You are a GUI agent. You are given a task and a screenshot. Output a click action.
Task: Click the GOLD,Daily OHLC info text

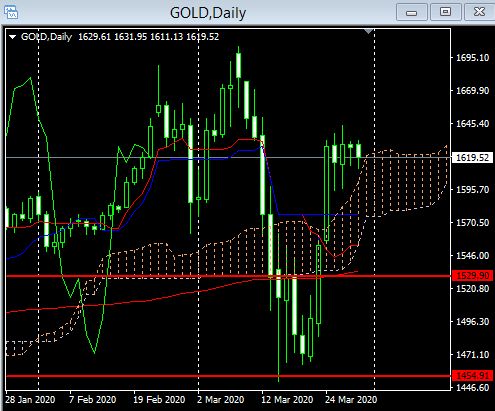(120, 37)
